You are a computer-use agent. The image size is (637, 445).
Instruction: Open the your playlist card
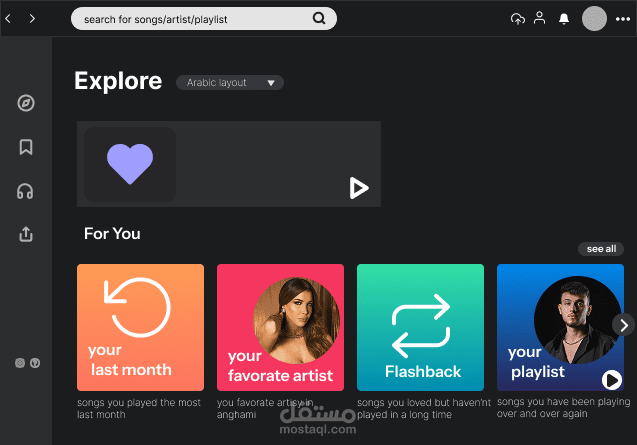pyautogui.click(x=560, y=328)
